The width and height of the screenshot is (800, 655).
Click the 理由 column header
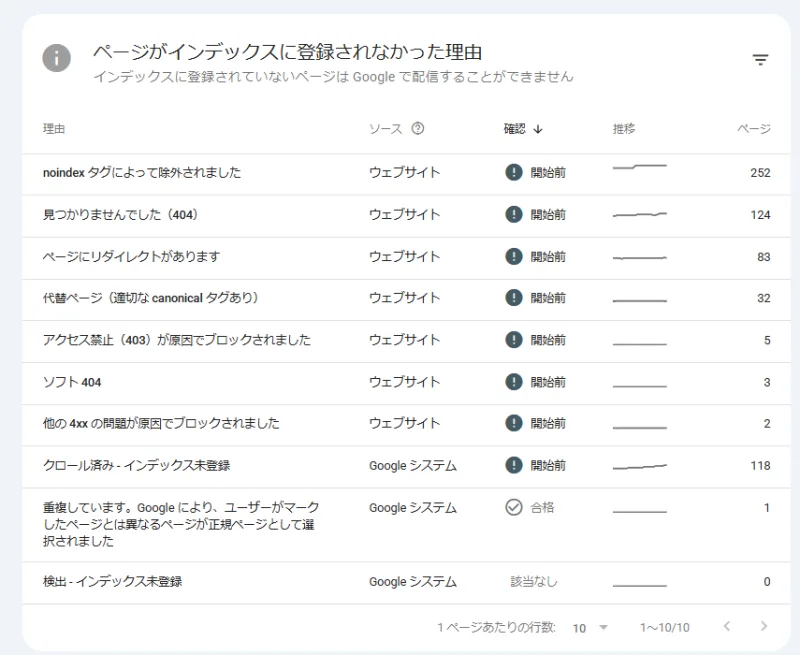54,129
